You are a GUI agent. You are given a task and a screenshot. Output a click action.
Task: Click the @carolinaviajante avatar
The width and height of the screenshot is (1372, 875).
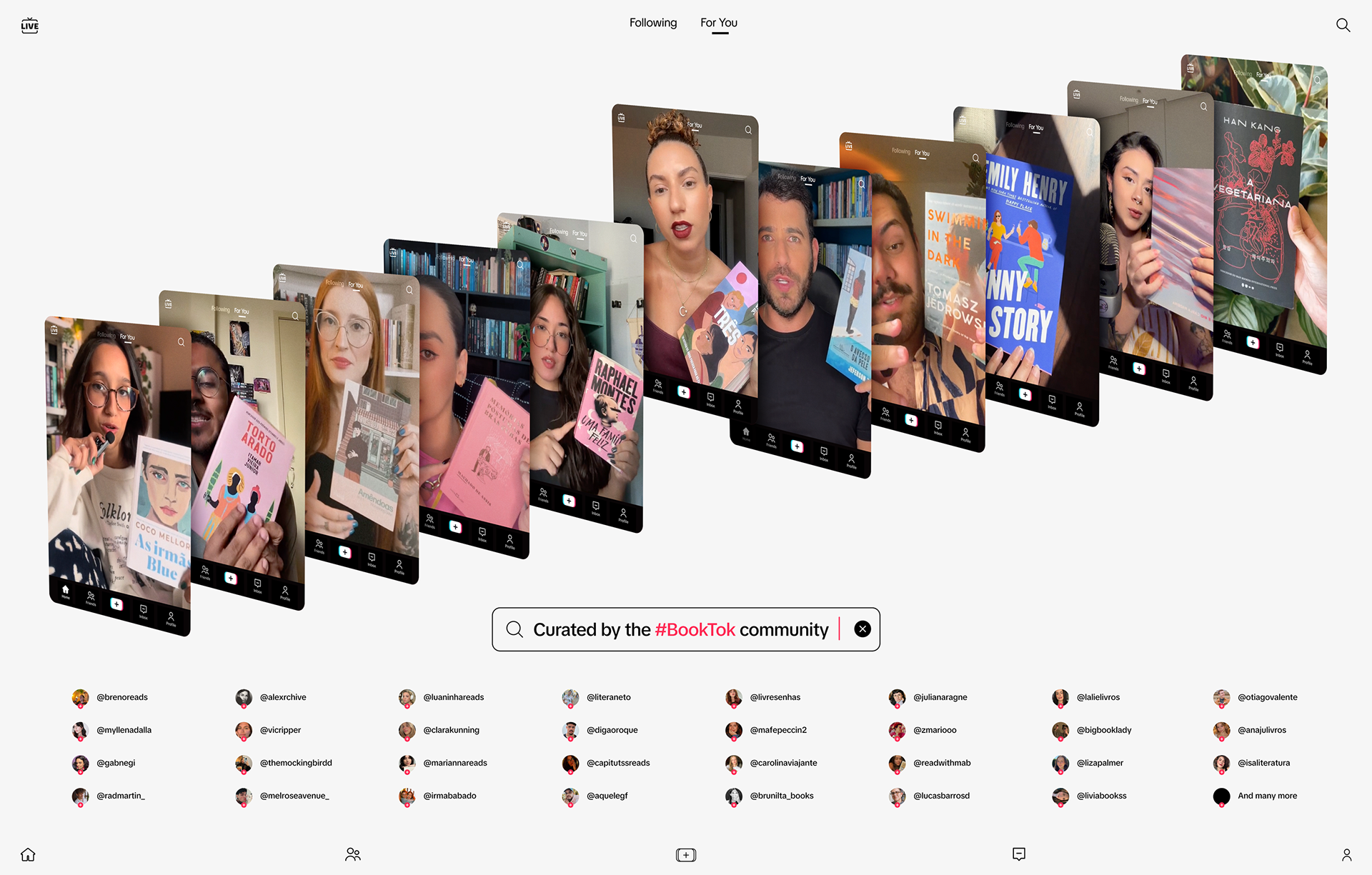[734, 763]
